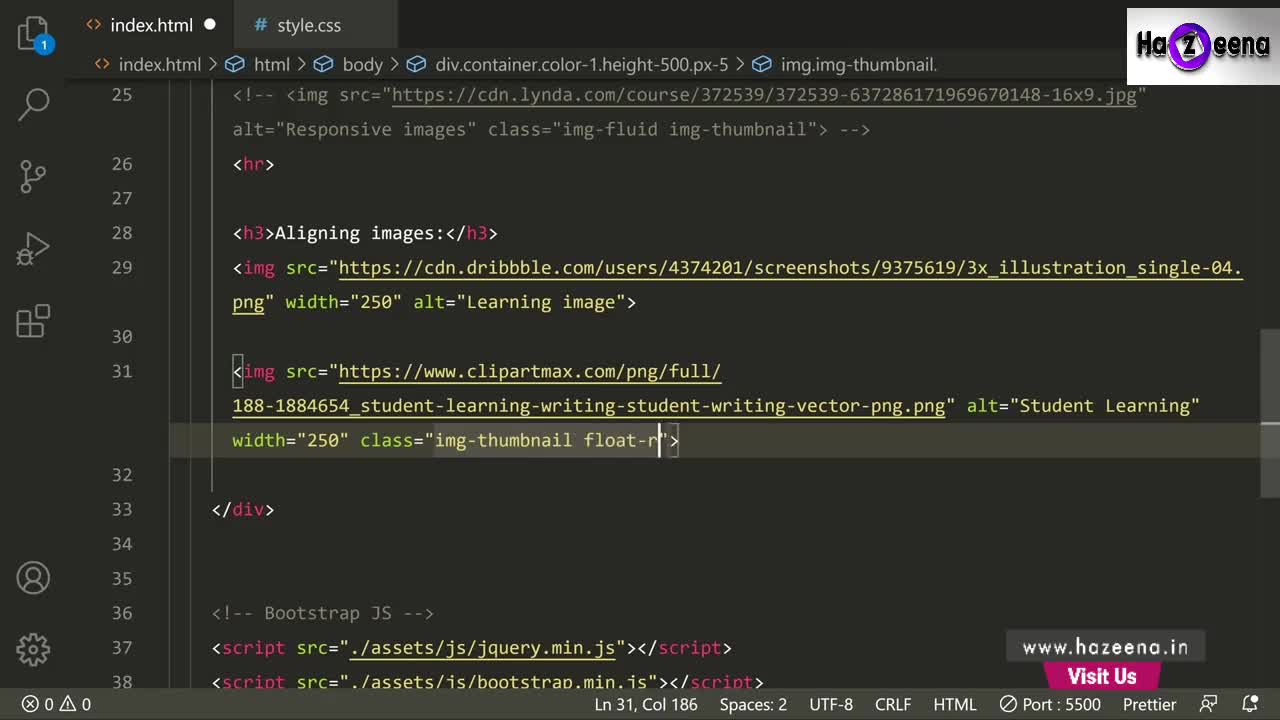Open the notifications bell icon
The width and height of the screenshot is (1280, 720).
point(1250,704)
